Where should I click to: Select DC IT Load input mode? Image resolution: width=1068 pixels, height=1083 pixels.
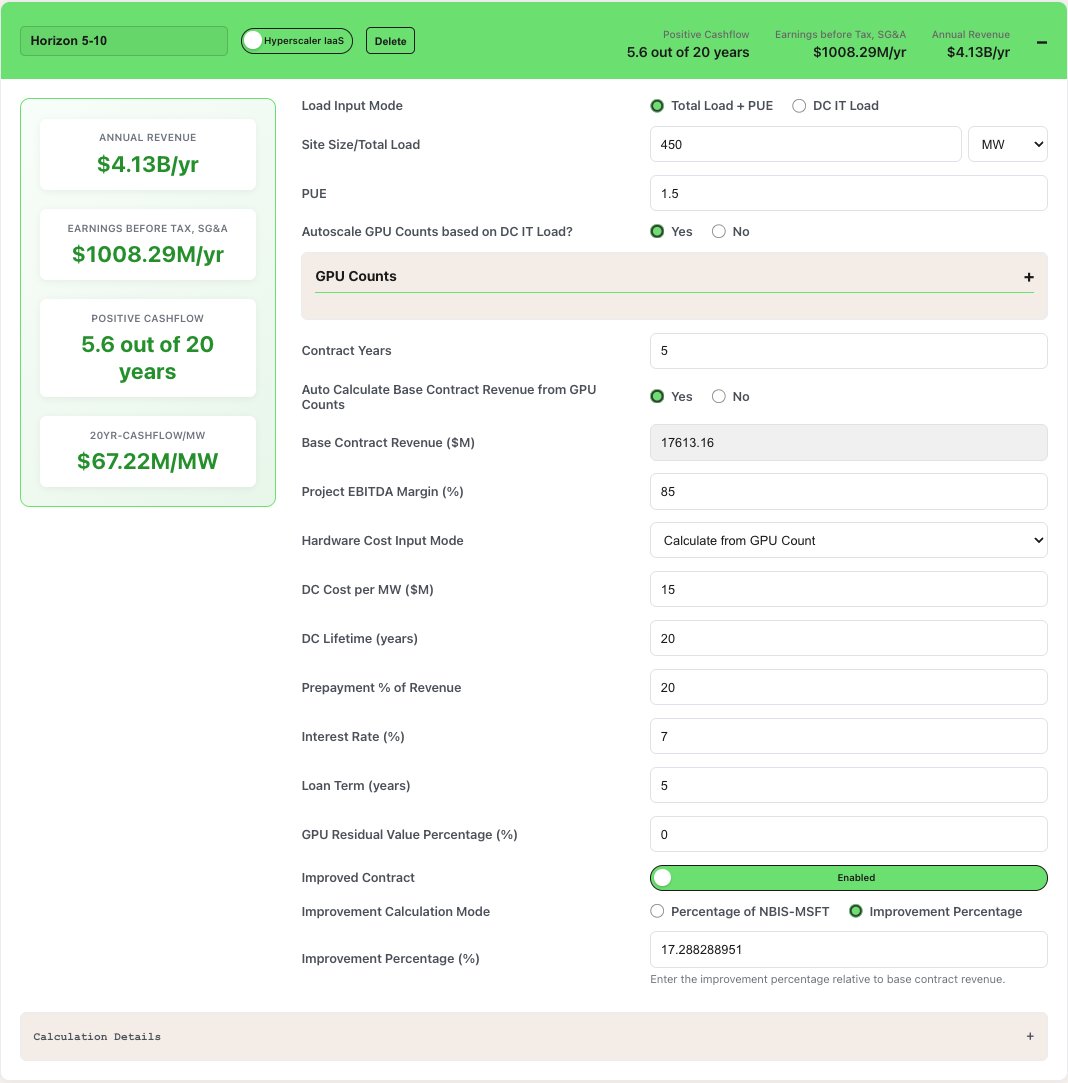click(799, 106)
